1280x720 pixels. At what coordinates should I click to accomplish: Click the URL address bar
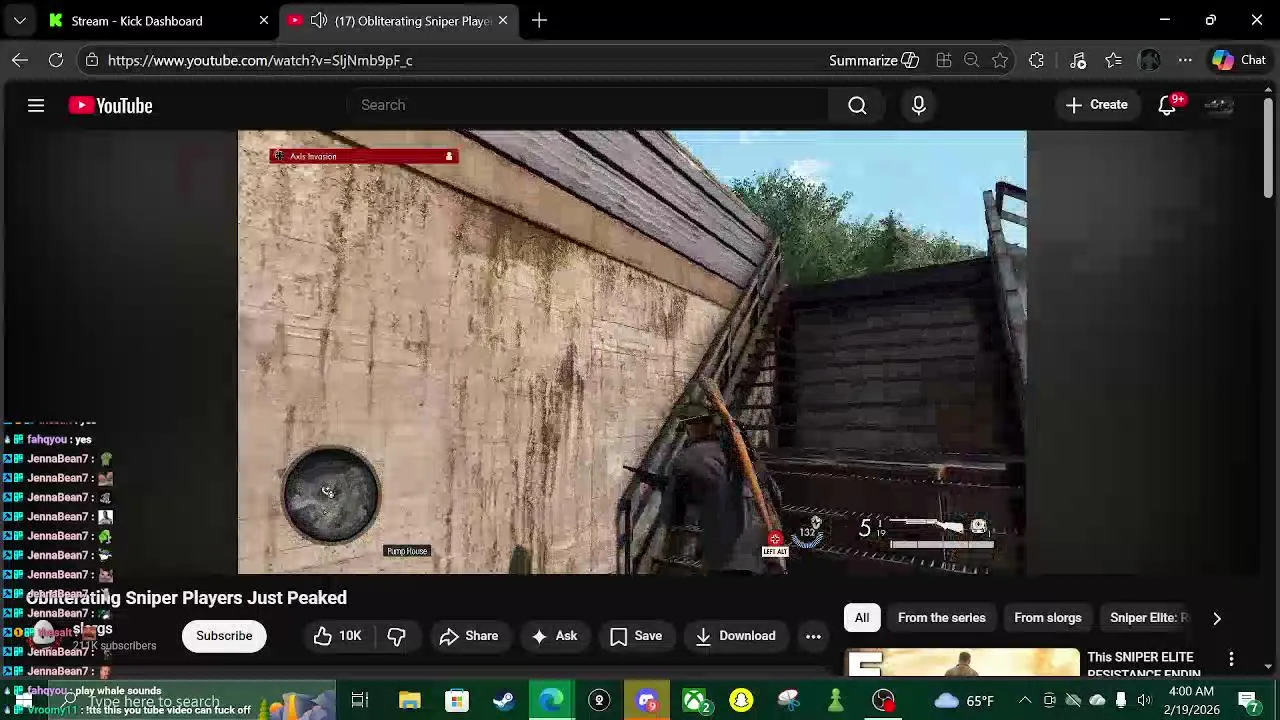(x=460, y=60)
